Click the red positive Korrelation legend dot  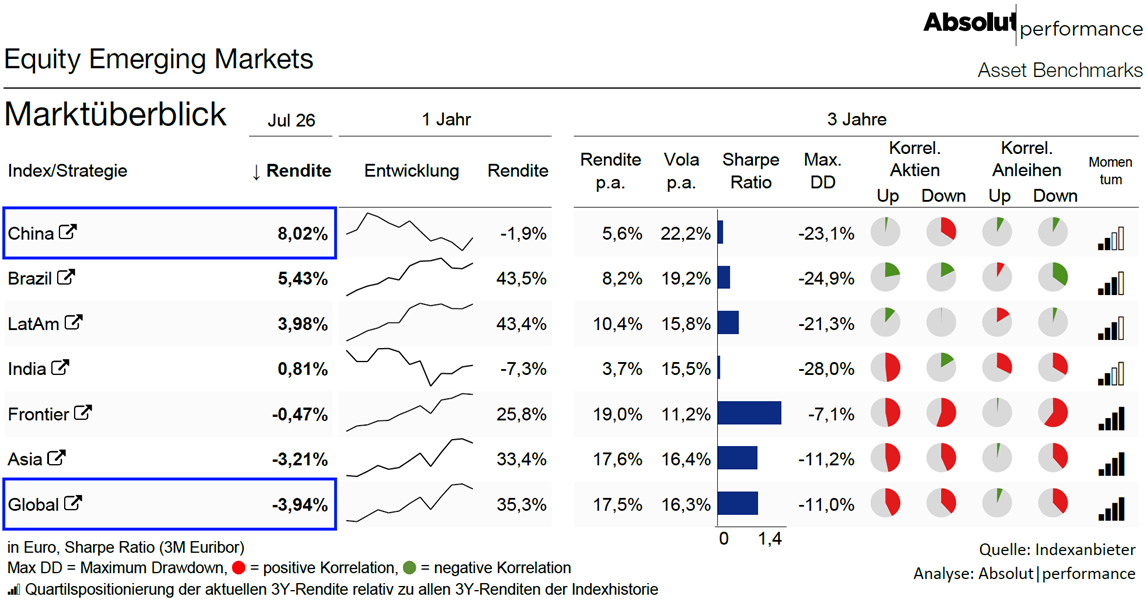pos(238,568)
